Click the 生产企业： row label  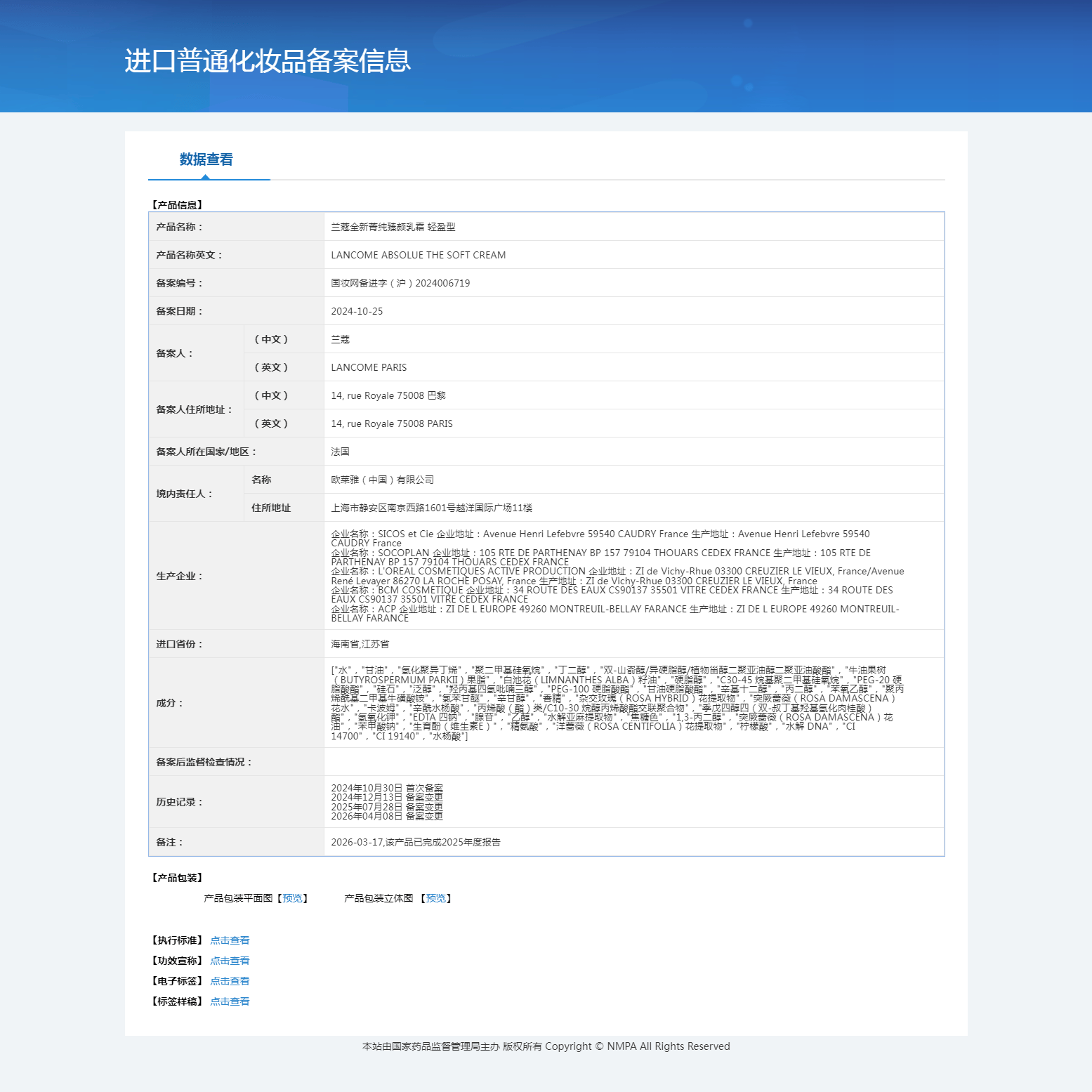pyautogui.click(x=180, y=576)
